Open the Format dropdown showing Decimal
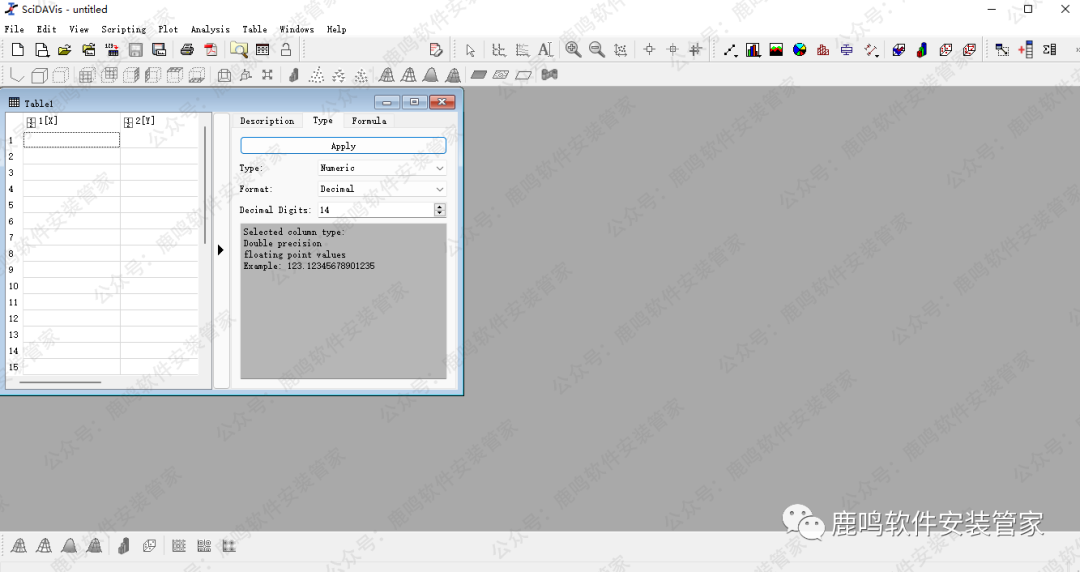Image resolution: width=1080 pixels, height=572 pixels. 382,189
